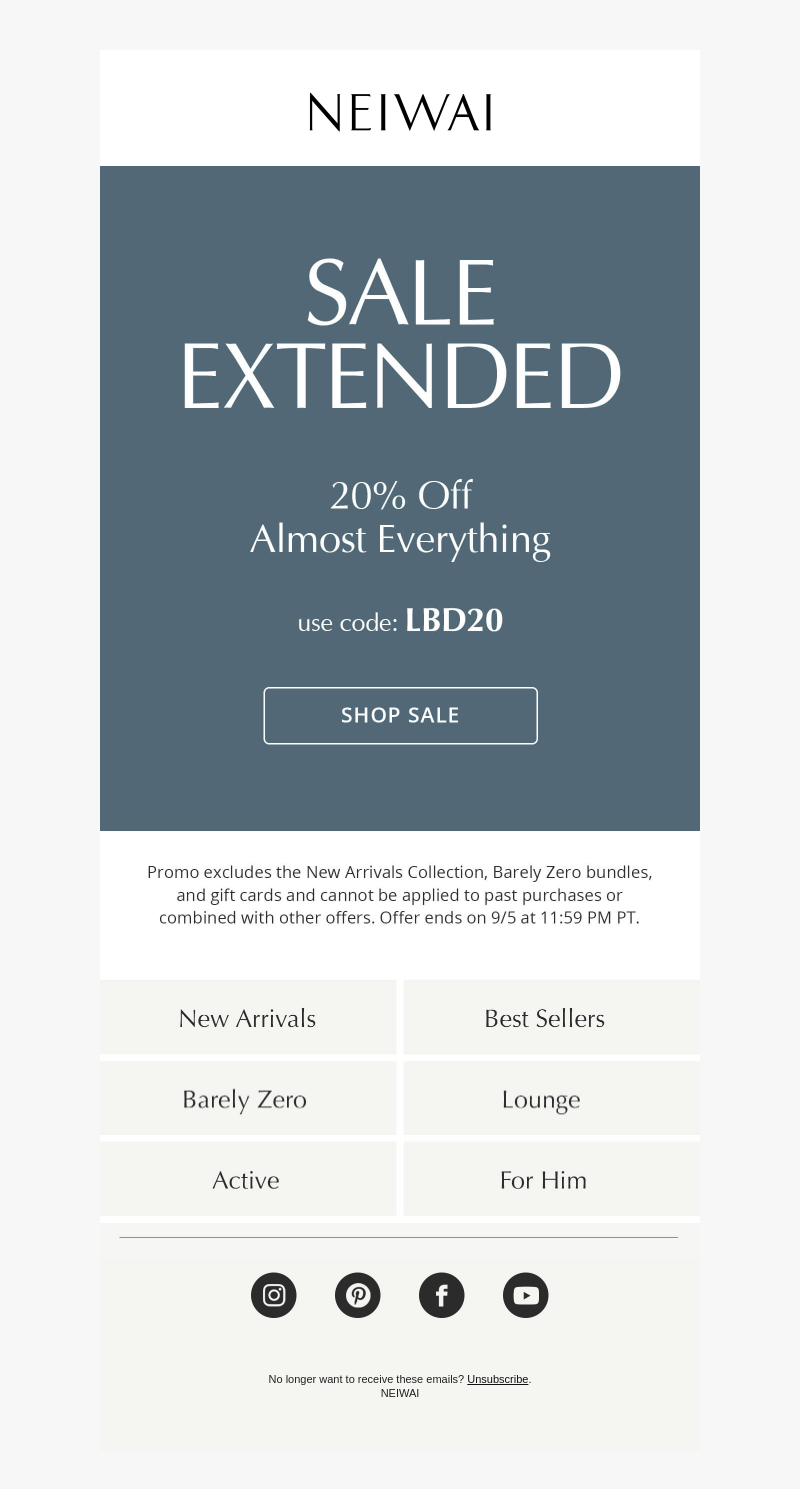This screenshot has width=800, height=1489.
Task: Click the 'use code:' label
Action: (348, 622)
